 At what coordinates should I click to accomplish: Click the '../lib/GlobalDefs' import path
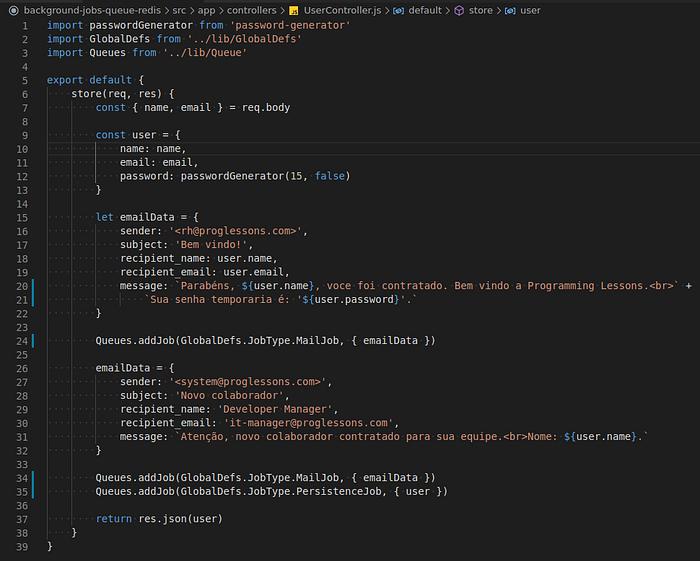(245, 39)
